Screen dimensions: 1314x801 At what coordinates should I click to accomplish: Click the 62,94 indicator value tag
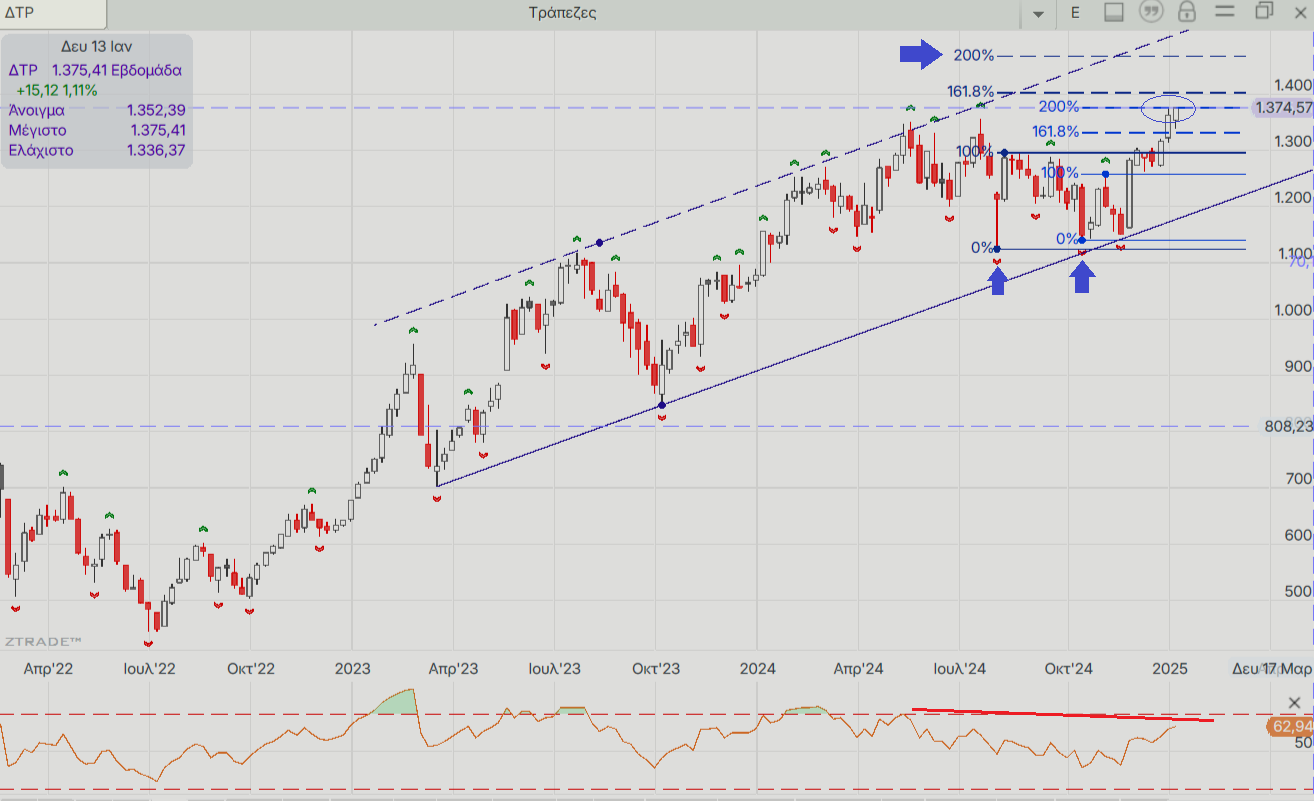click(x=1290, y=726)
